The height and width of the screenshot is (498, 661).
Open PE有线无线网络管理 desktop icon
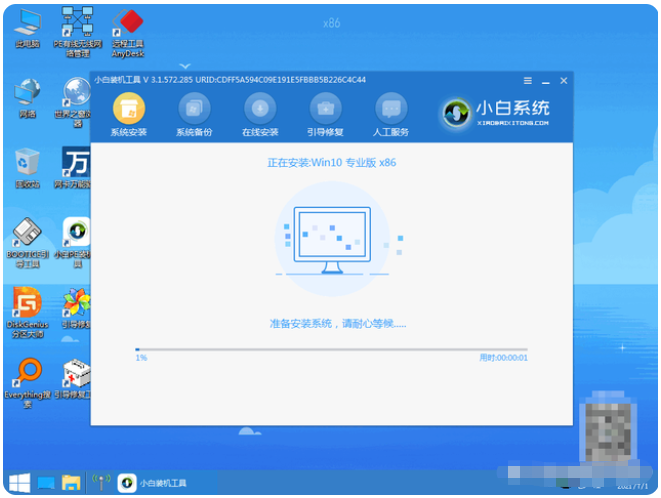tap(78, 32)
